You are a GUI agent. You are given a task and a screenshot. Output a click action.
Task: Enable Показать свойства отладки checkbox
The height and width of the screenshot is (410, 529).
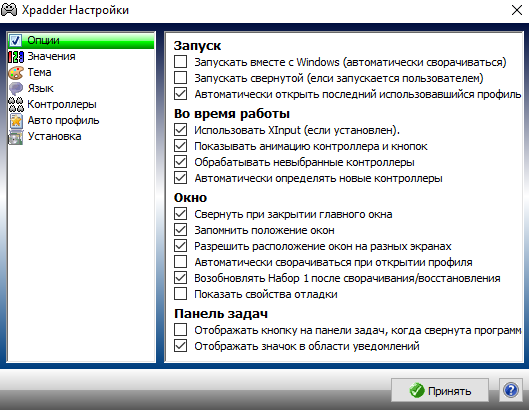pos(180,294)
